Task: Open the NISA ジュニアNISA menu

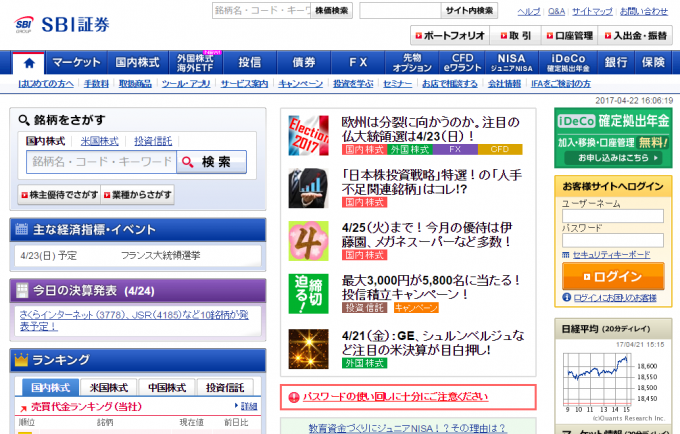Action: tap(512, 62)
